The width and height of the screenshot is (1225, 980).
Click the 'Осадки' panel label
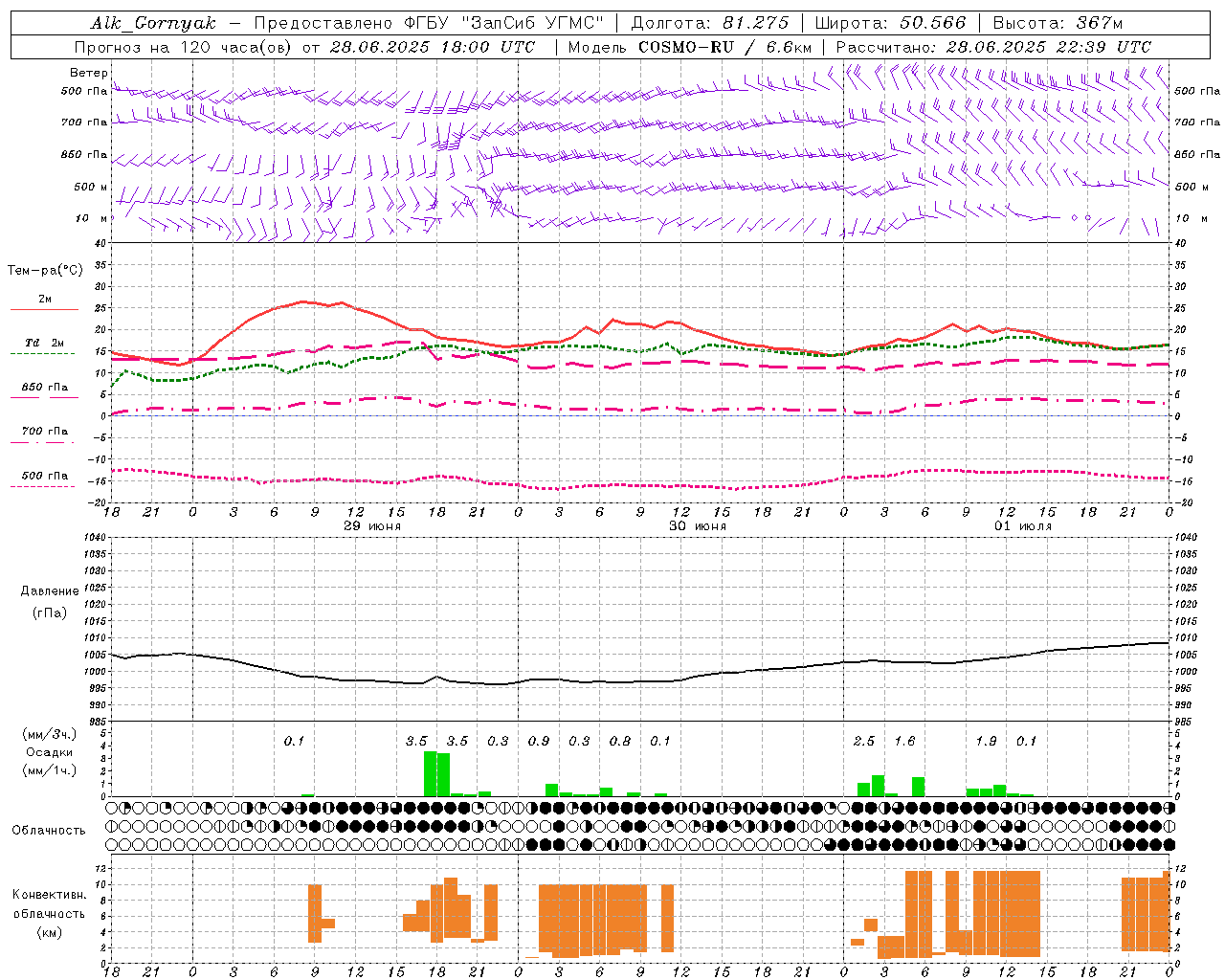pyautogui.click(x=49, y=752)
